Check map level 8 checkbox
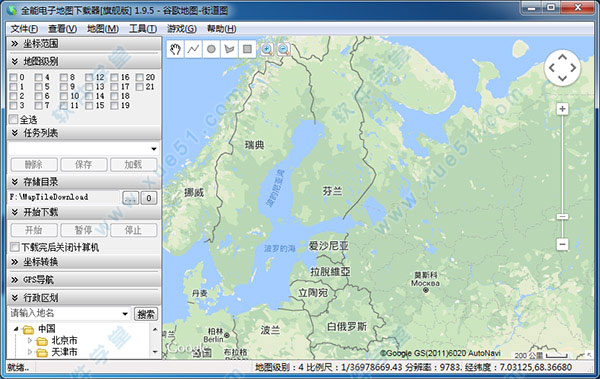This screenshot has width=600, height=379. point(64,77)
